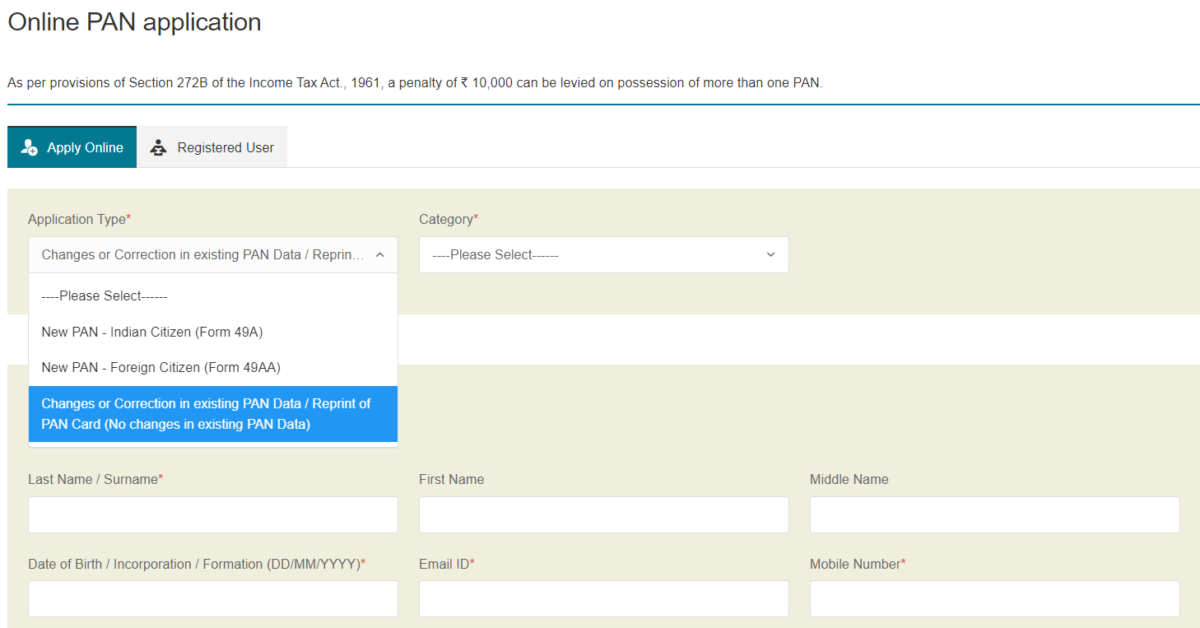Collapse the Application Type dropdown chevron
This screenshot has height=628, width=1200.
[x=380, y=254]
